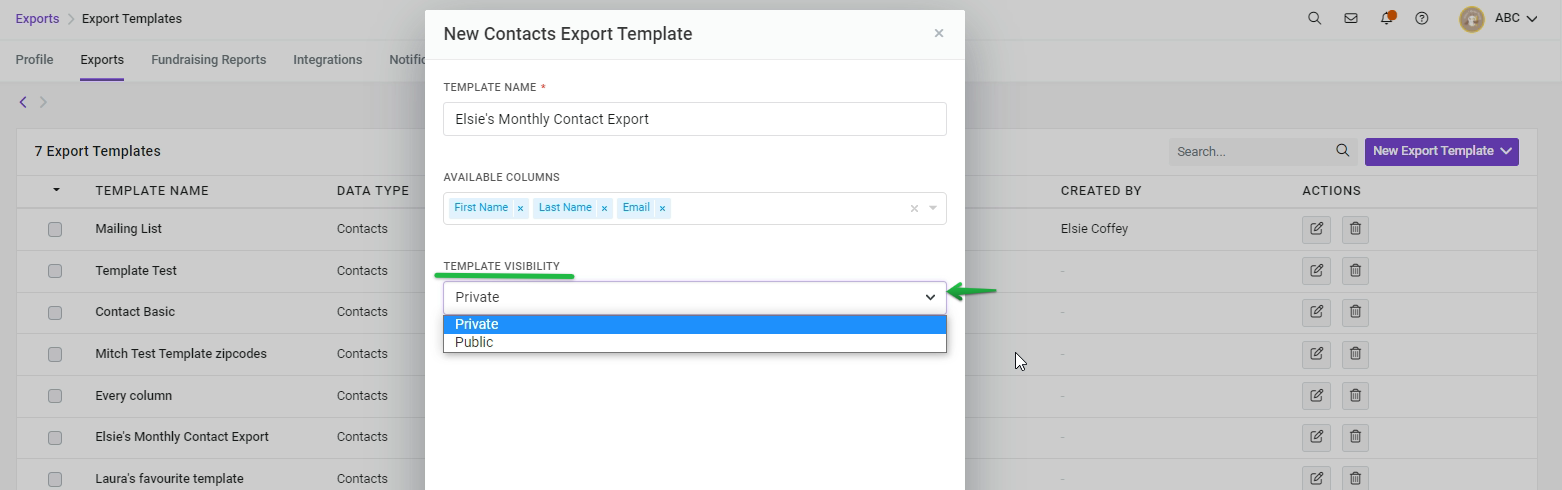This screenshot has height=490, width=1562.
Task: Click the New Export Template button
Action: pos(1441,151)
